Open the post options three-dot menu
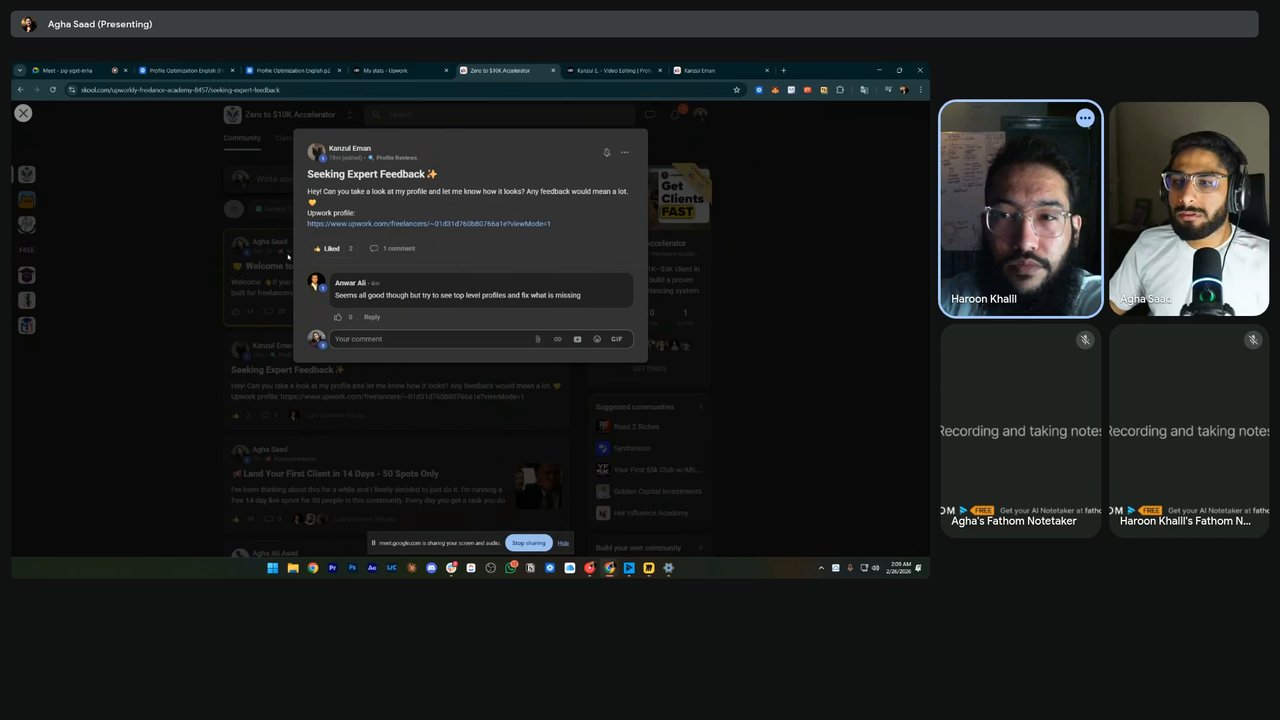The width and height of the screenshot is (1280, 720). pos(625,153)
